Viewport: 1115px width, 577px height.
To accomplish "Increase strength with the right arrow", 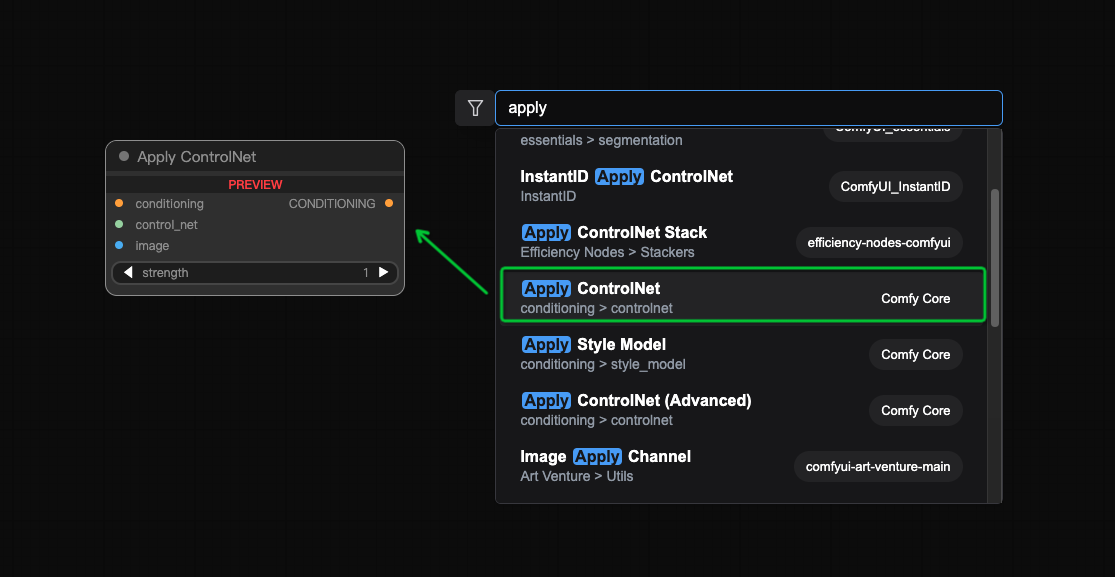I will pos(383,273).
